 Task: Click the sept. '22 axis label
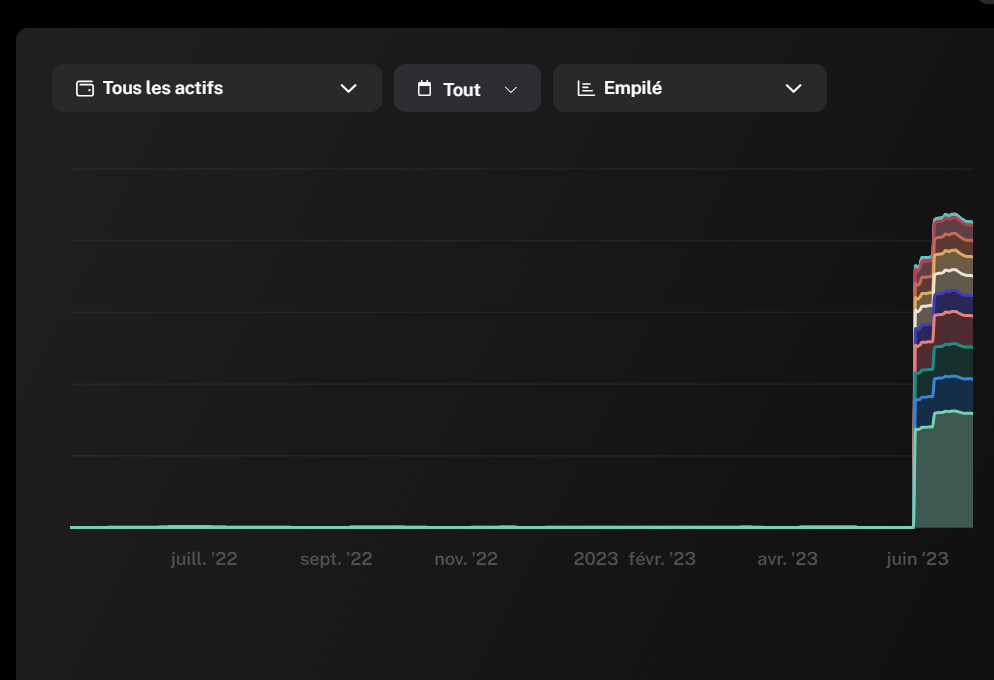pyautogui.click(x=336, y=558)
